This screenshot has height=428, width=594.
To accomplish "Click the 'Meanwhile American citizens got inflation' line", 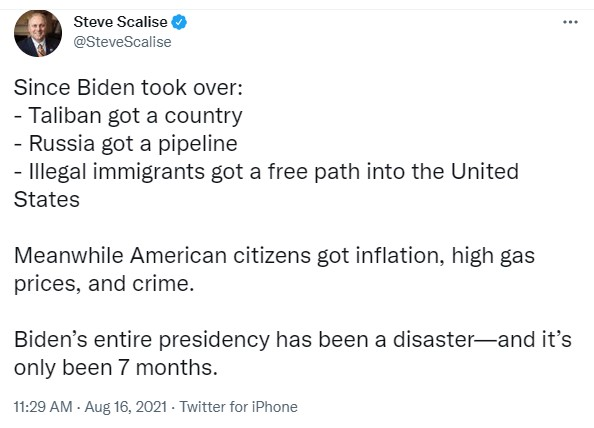I will pyautogui.click(x=274, y=256).
